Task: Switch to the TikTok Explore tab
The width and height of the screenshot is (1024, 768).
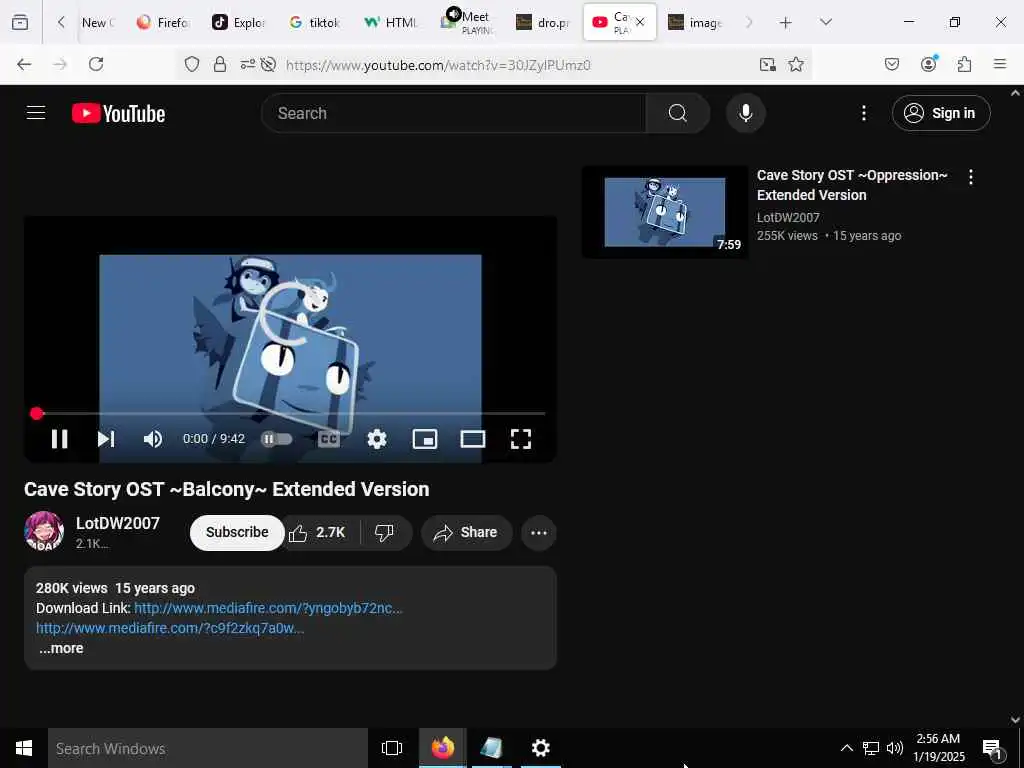Action: tap(238, 22)
